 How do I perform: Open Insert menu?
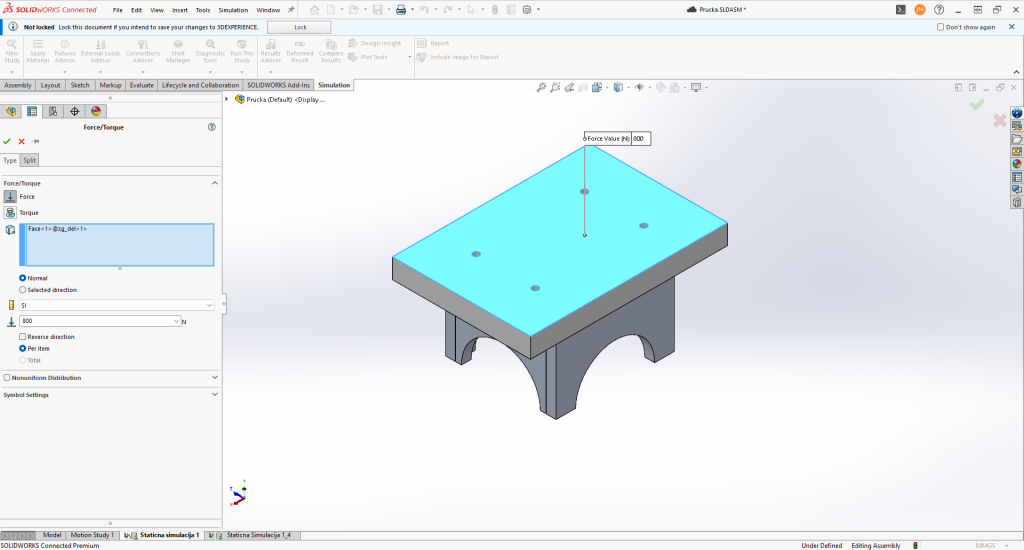pyautogui.click(x=180, y=10)
